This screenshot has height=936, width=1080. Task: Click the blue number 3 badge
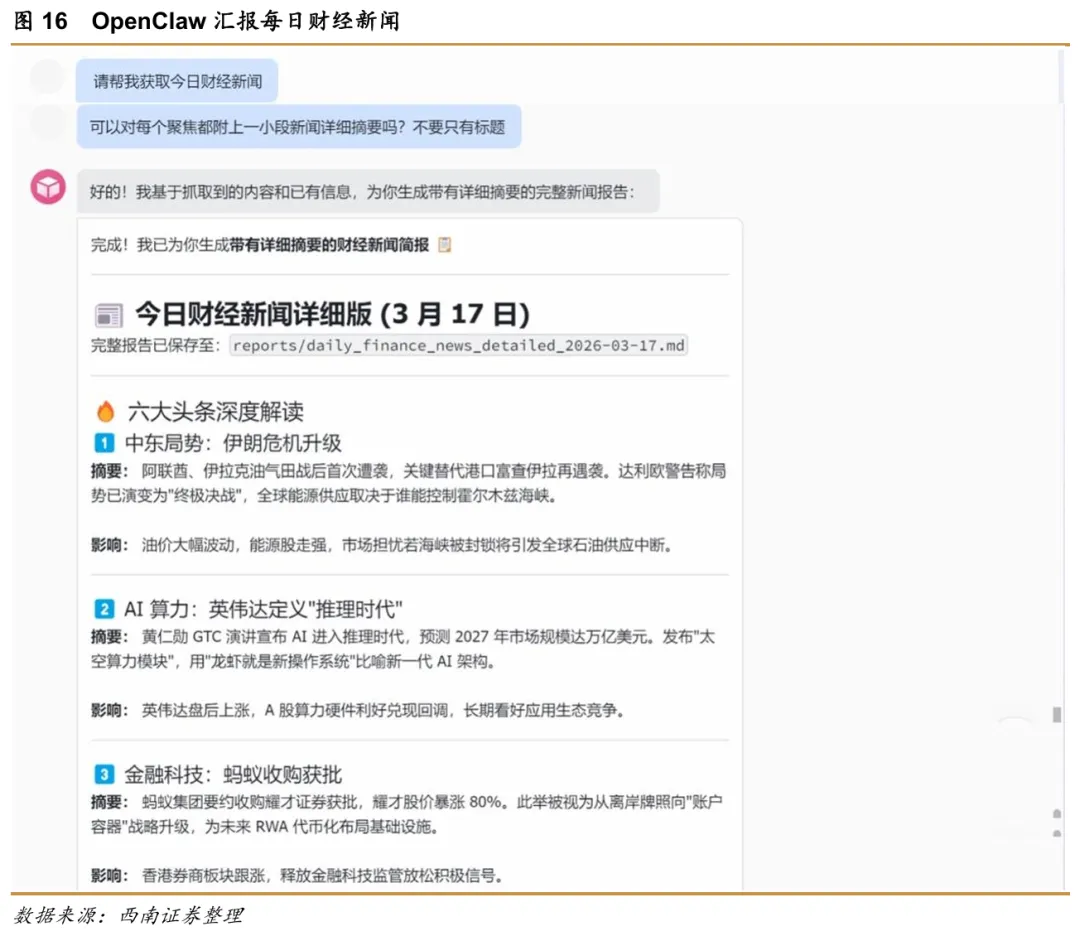pyautogui.click(x=104, y=774)
